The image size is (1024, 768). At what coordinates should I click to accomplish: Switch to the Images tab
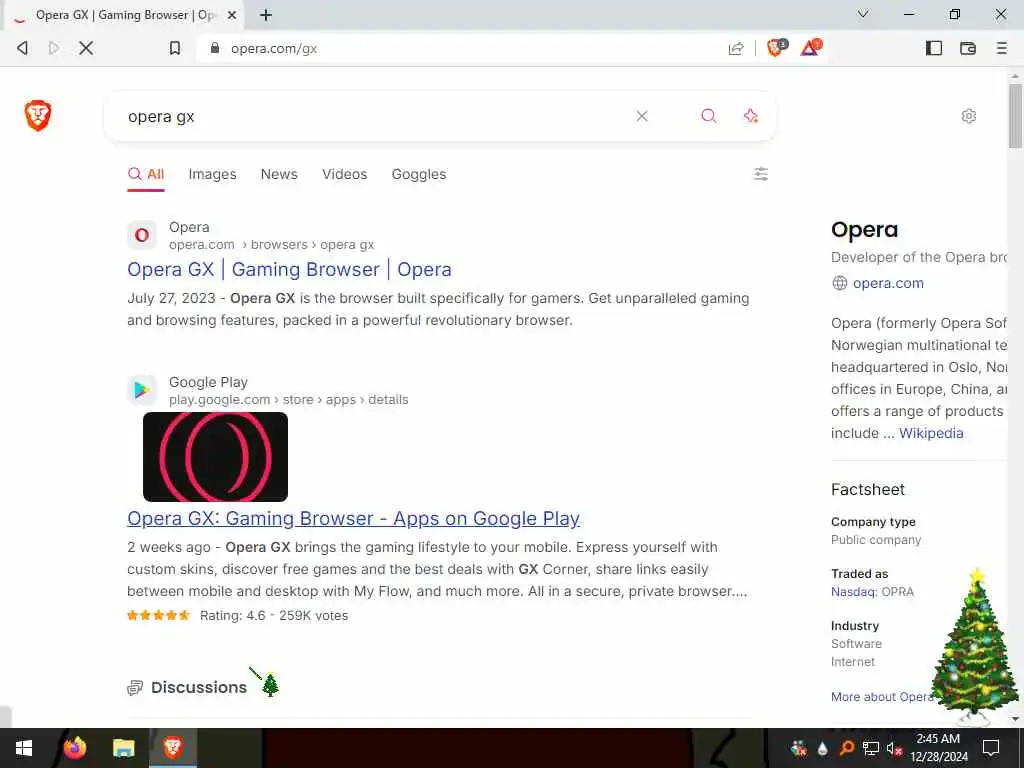tap(212, 174)
